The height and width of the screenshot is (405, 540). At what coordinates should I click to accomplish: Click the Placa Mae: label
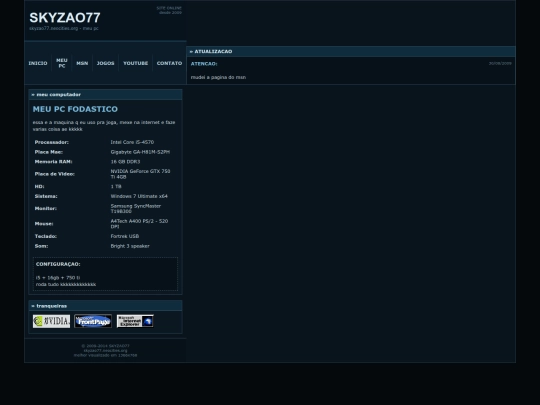click(49, 152)
